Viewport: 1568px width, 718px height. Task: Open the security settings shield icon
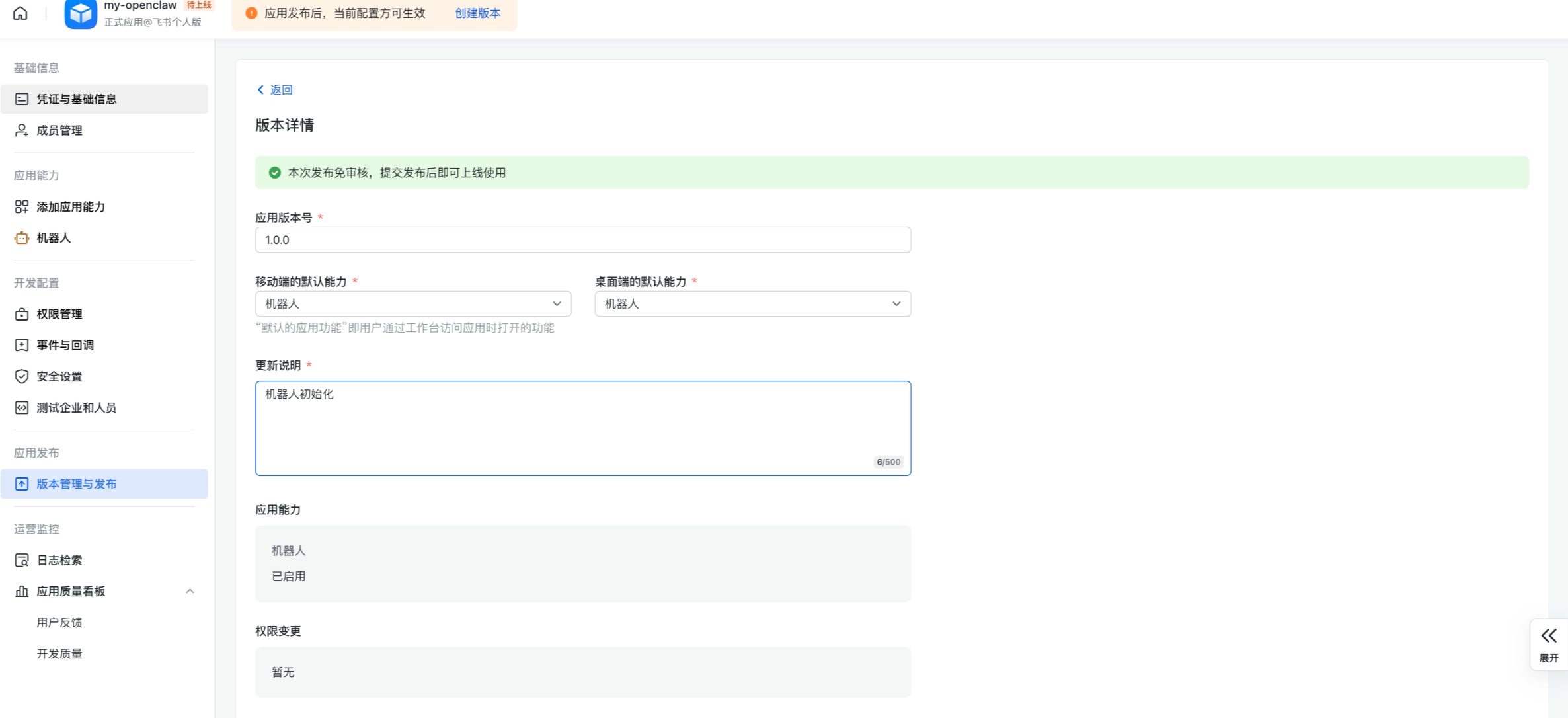(22, 376)
